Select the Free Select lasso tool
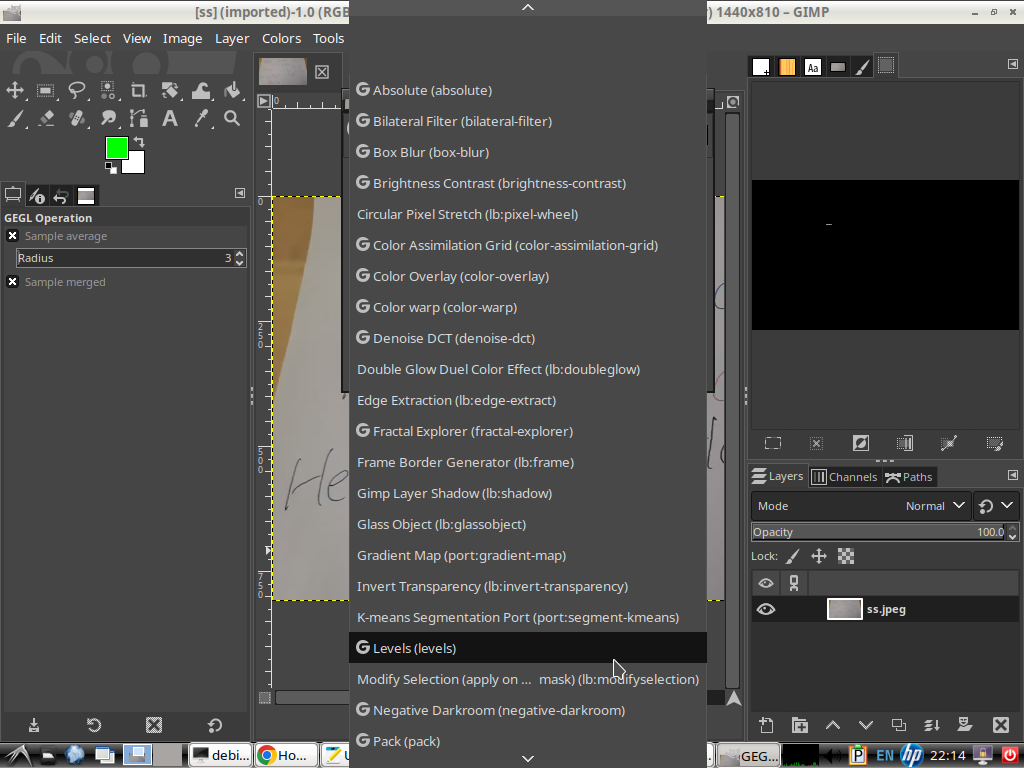 click(77, 90)
